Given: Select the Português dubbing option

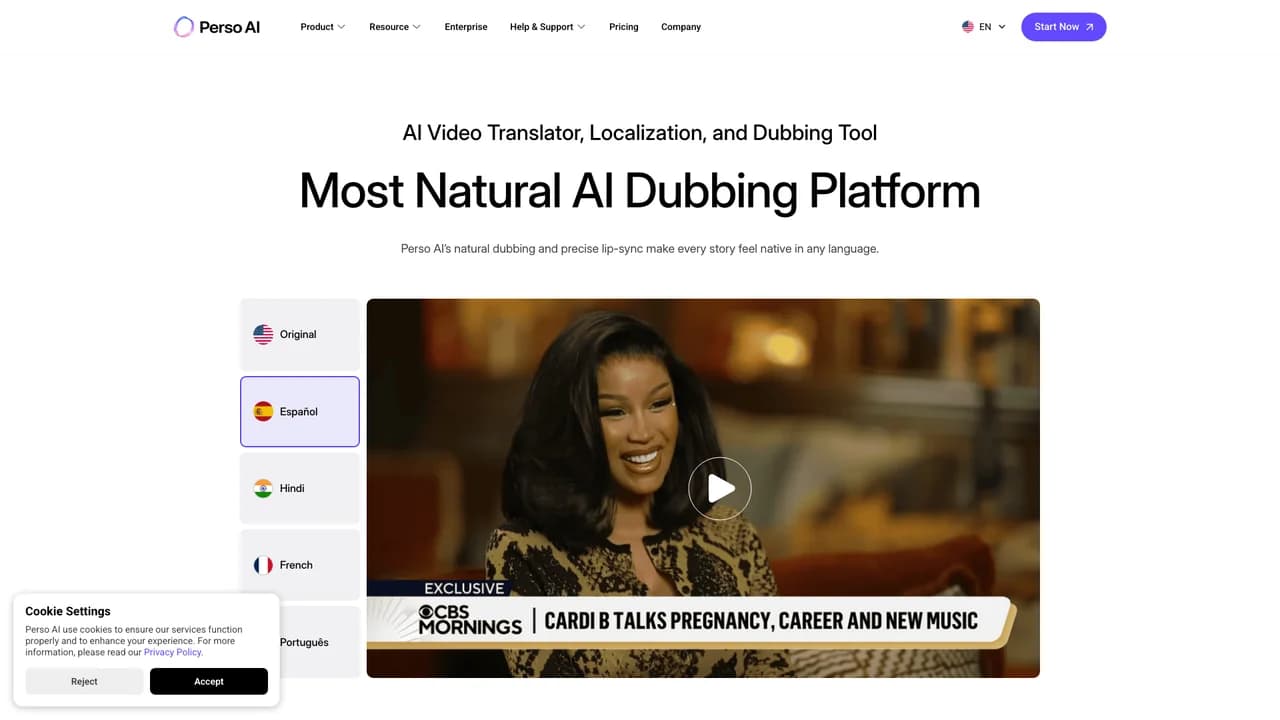Looking at the screenshot, I should (x=300, y=642).
